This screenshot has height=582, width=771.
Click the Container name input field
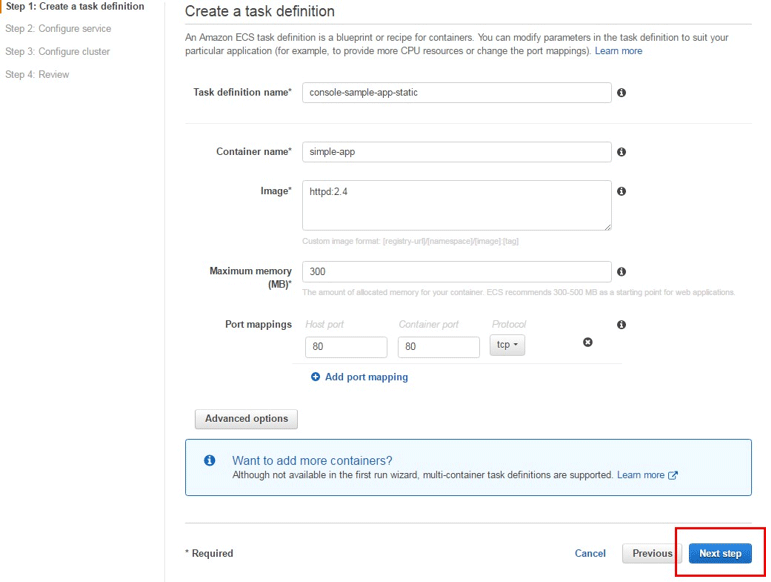click(x=457, y=152)
